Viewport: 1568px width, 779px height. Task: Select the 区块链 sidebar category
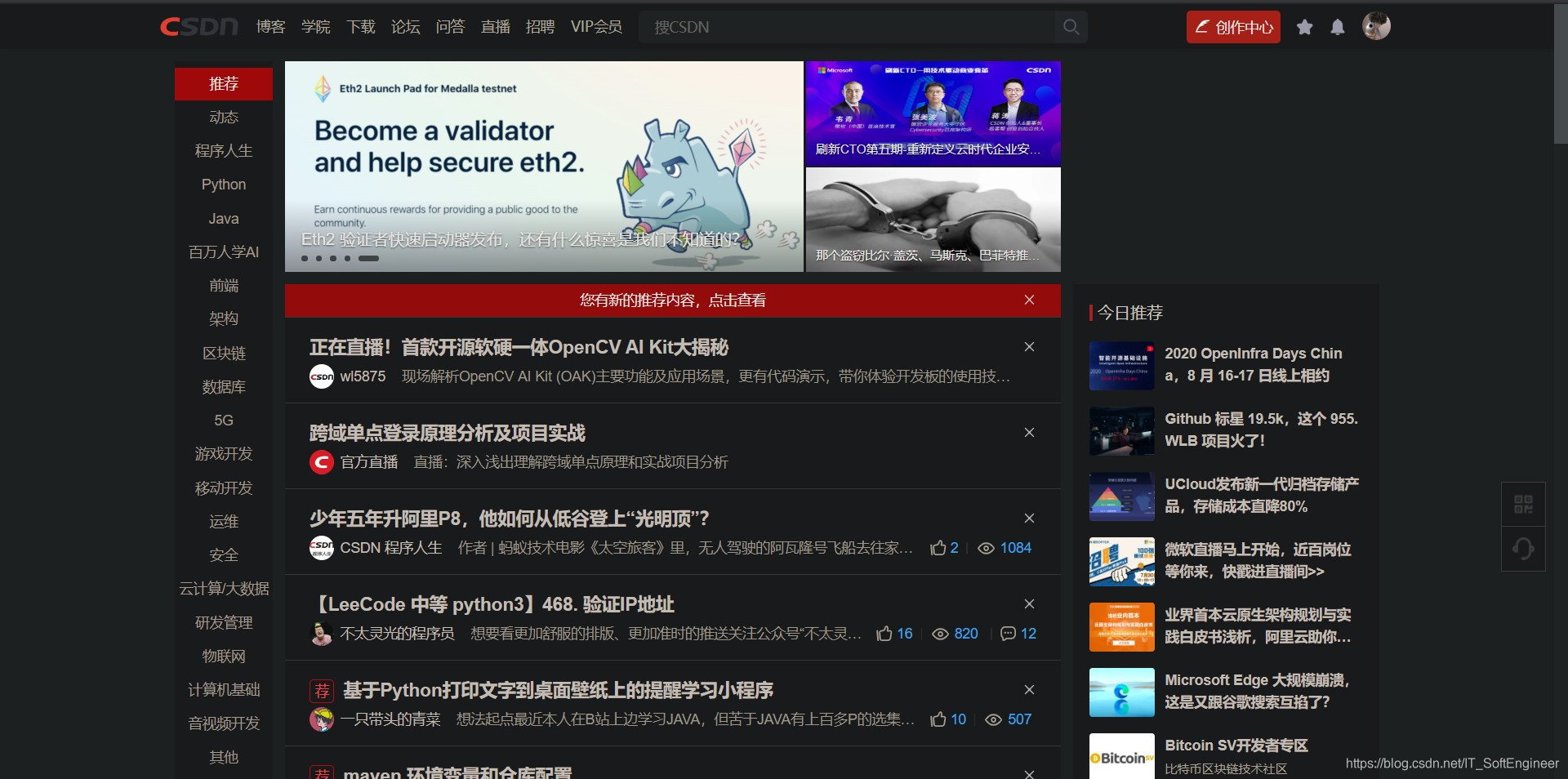(x=224, y=354)
